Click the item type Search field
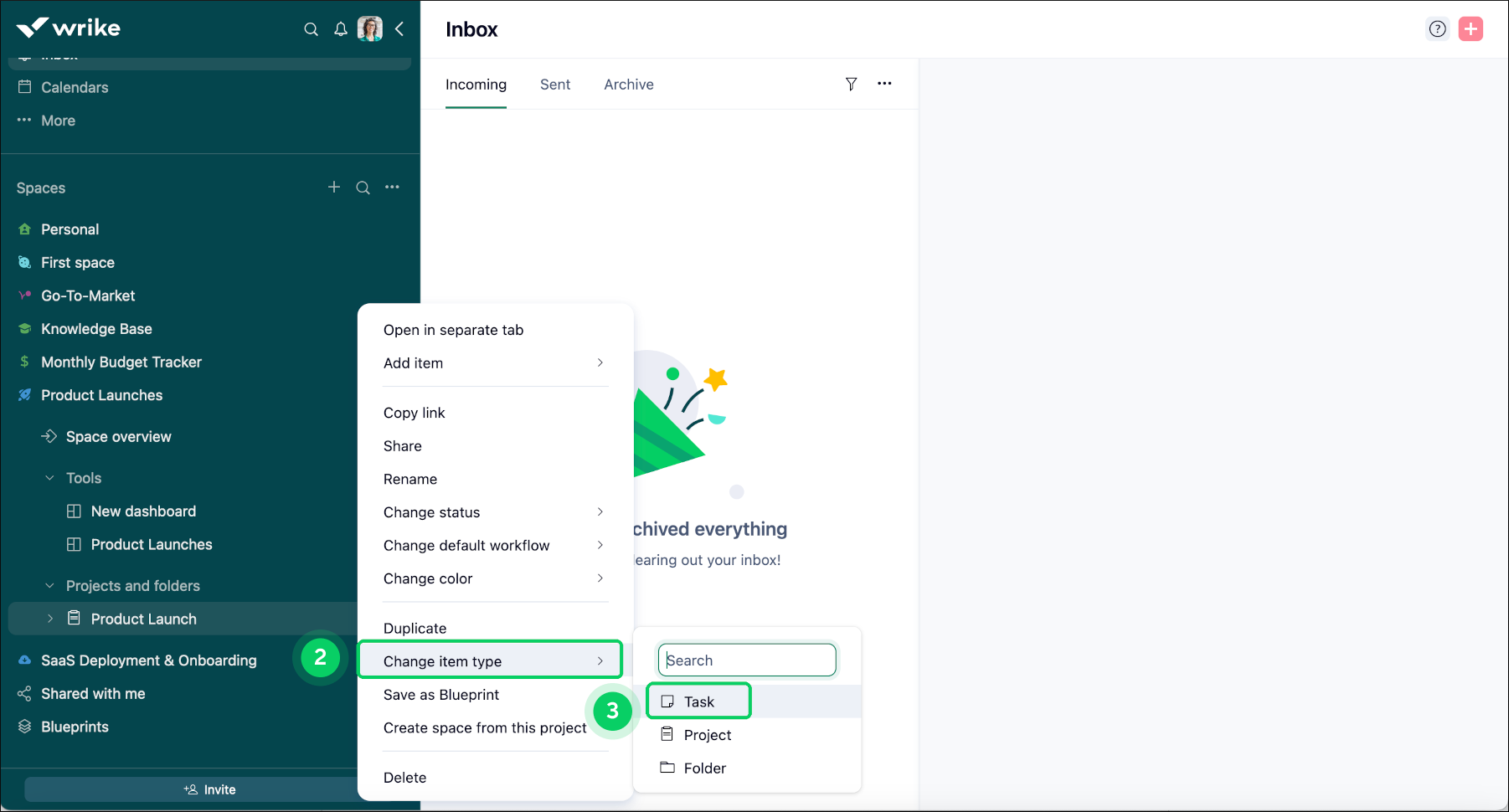Screen dimensions: 1509x812 click(x=747, y=660)
